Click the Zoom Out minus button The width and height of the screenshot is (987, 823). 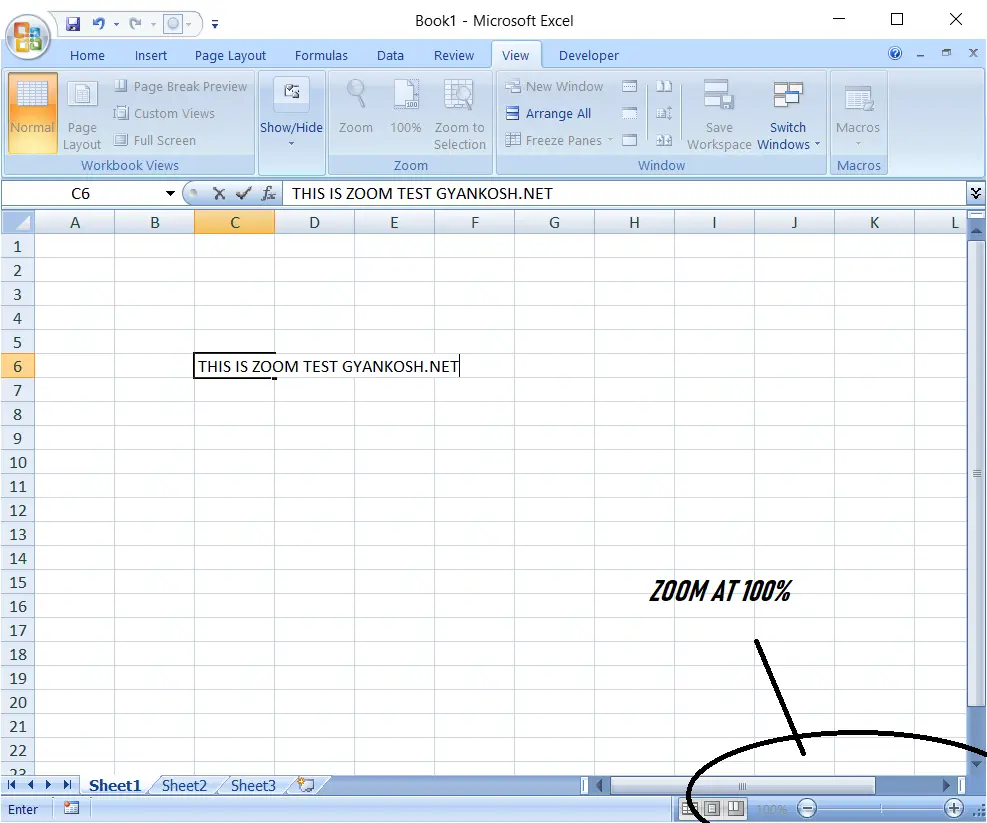click(x=806, y=808)
